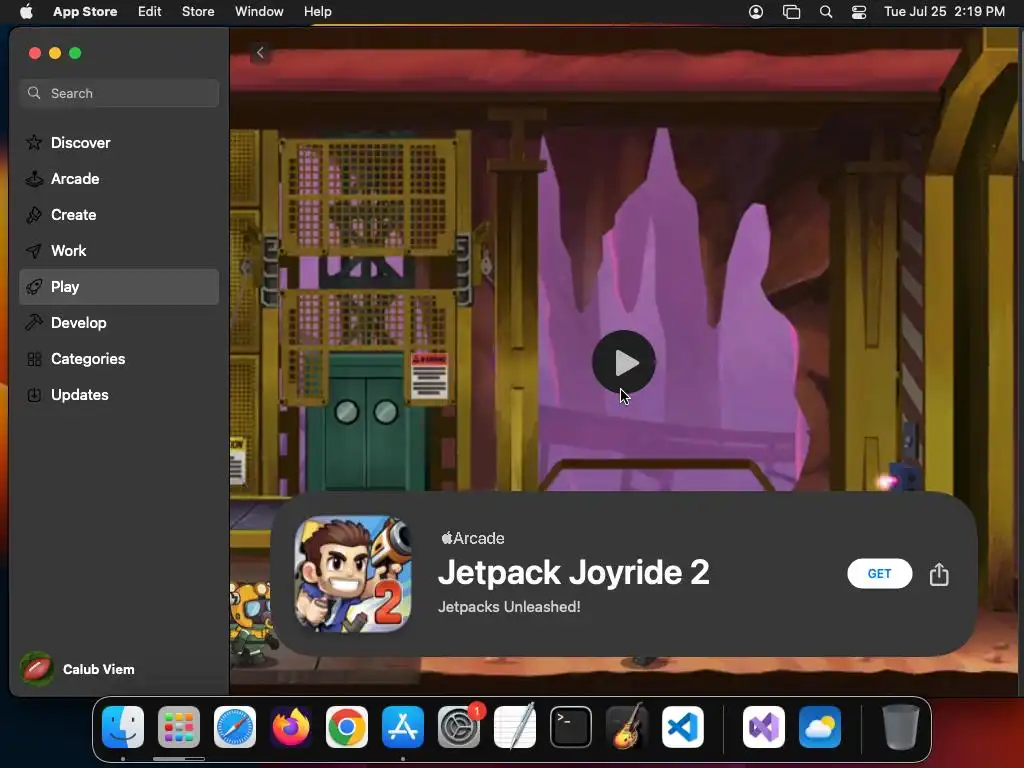The height and width of the screenshot is (768, 1024).
Task: Open Finder from the Dock
Action: coord(123,727)
